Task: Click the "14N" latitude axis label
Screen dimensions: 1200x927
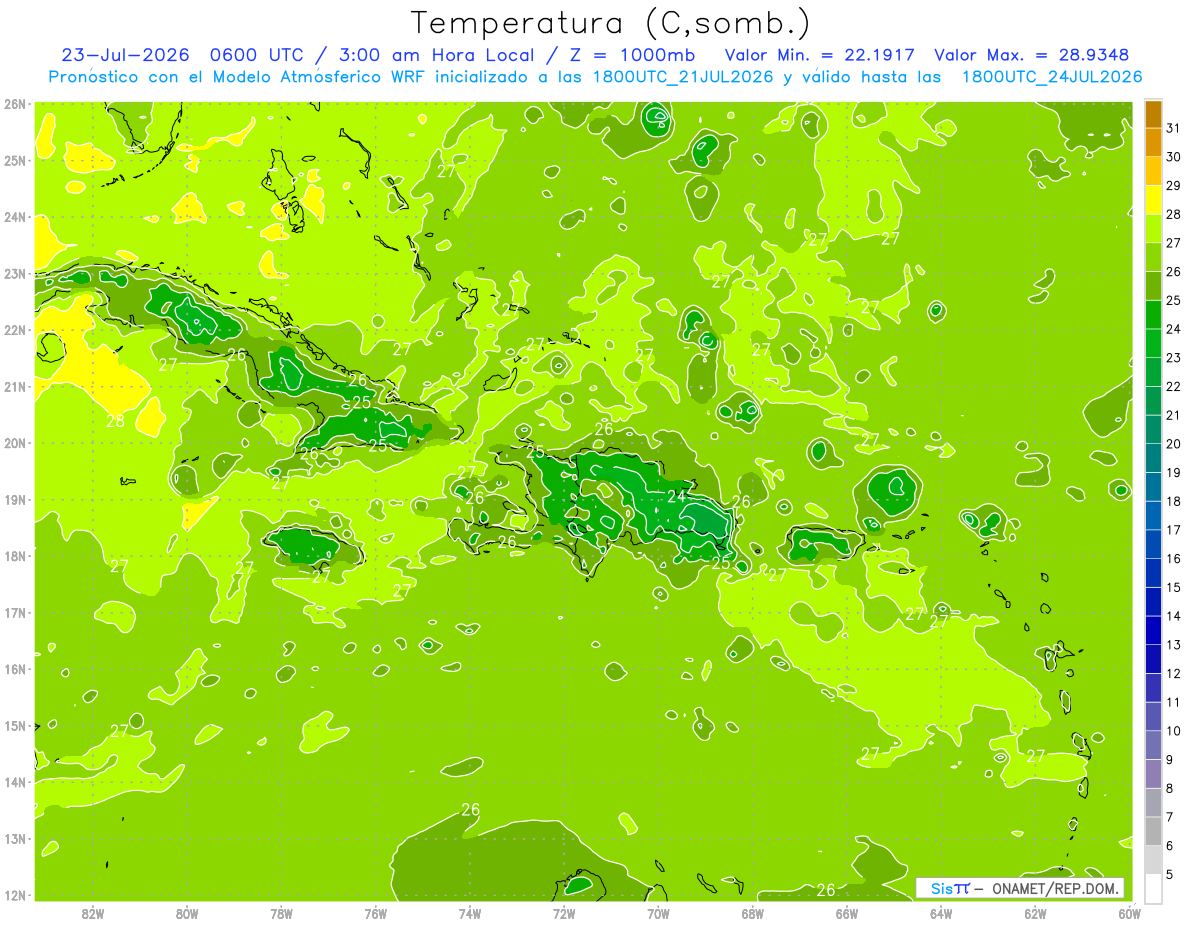Action: tap(15, 782)
